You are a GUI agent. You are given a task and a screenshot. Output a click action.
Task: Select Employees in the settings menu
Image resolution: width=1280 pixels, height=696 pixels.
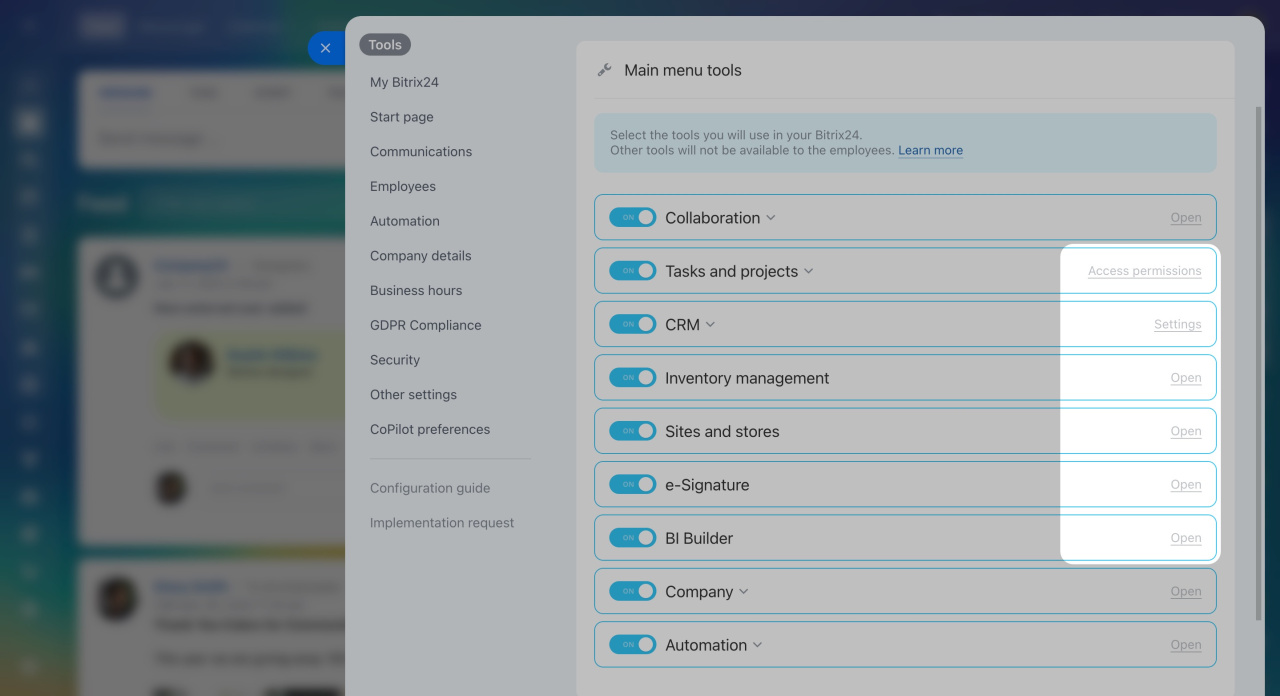coord(403,186)
